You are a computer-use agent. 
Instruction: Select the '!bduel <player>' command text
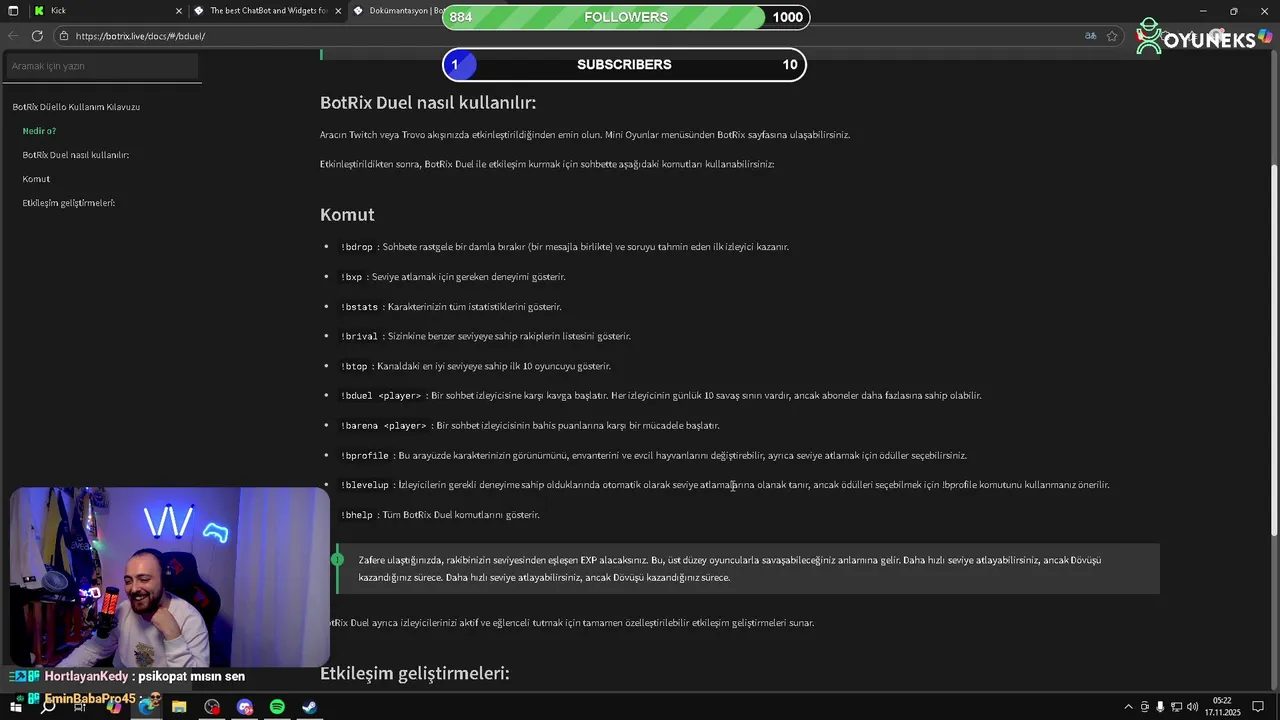(x=381, y=396)
